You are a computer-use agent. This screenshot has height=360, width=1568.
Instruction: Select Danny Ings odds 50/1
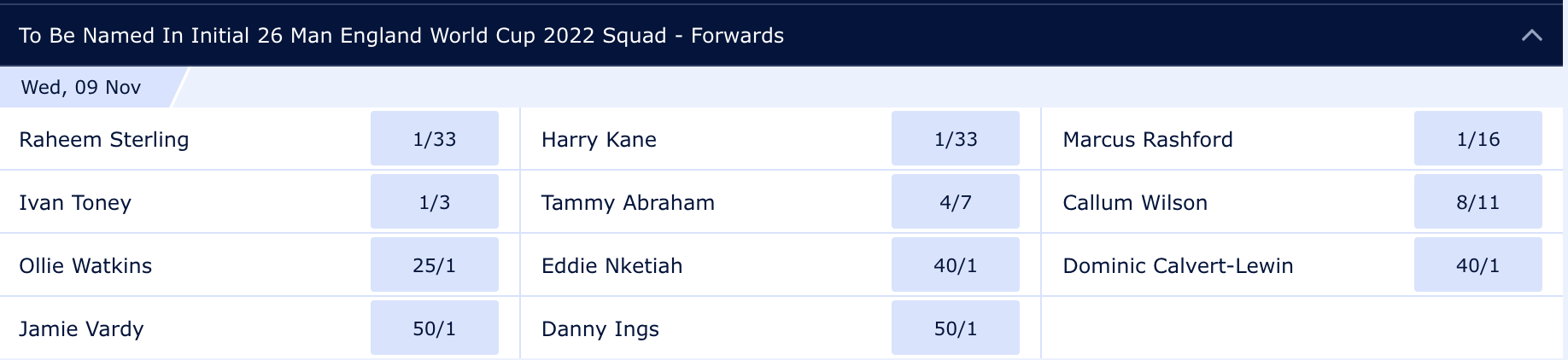tap(956, 328)
